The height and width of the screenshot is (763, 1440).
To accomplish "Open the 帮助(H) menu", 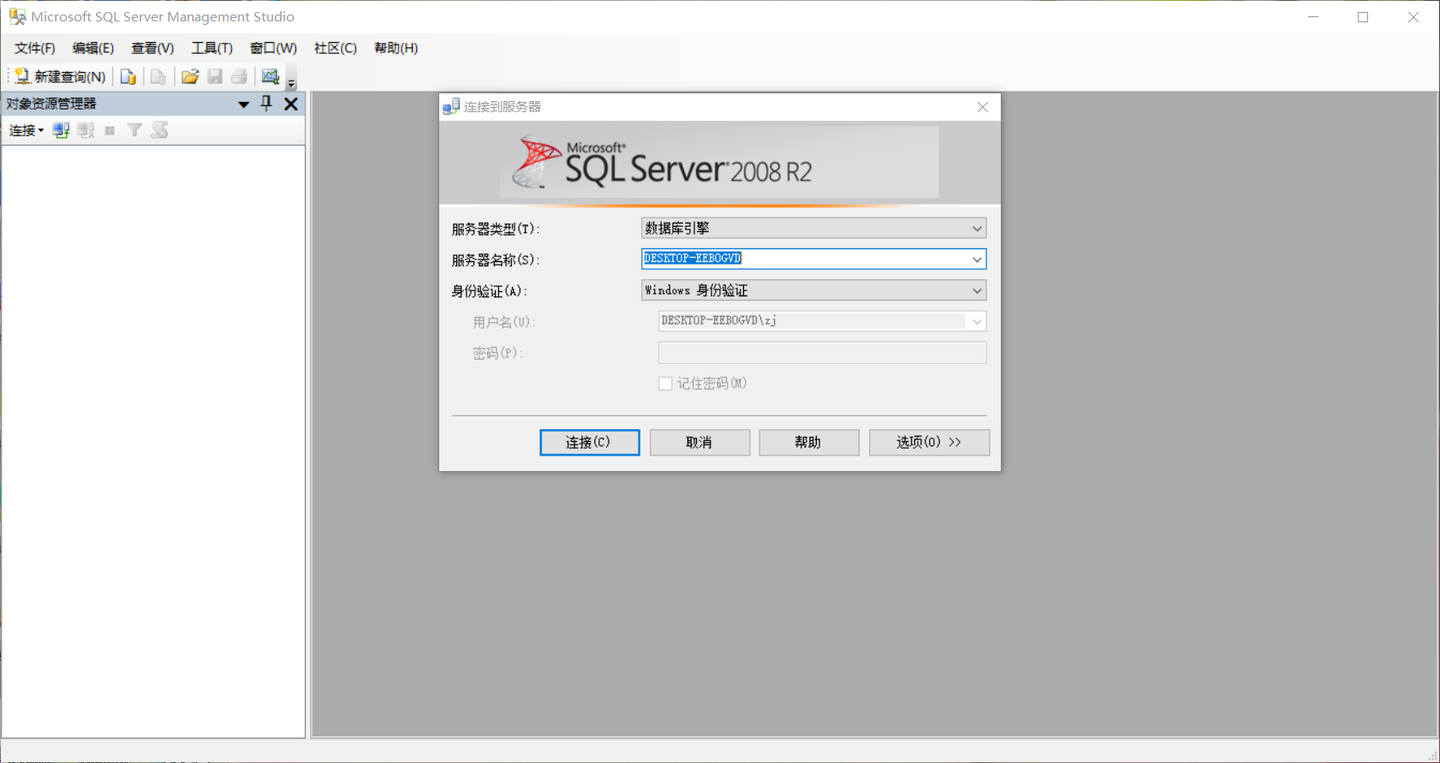I will (396, 48).
